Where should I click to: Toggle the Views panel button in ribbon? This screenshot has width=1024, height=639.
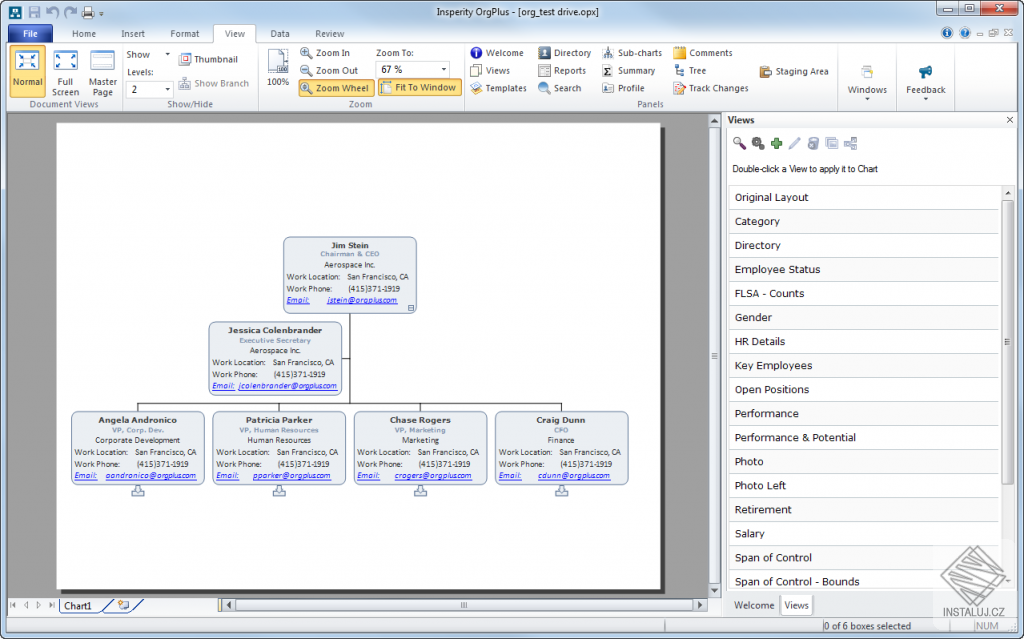(490, 71)
